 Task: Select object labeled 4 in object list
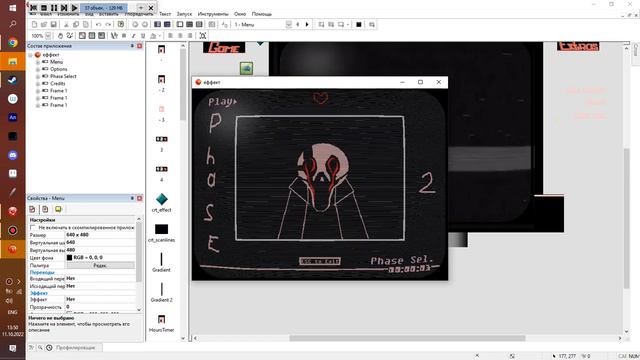click(162, 173)
